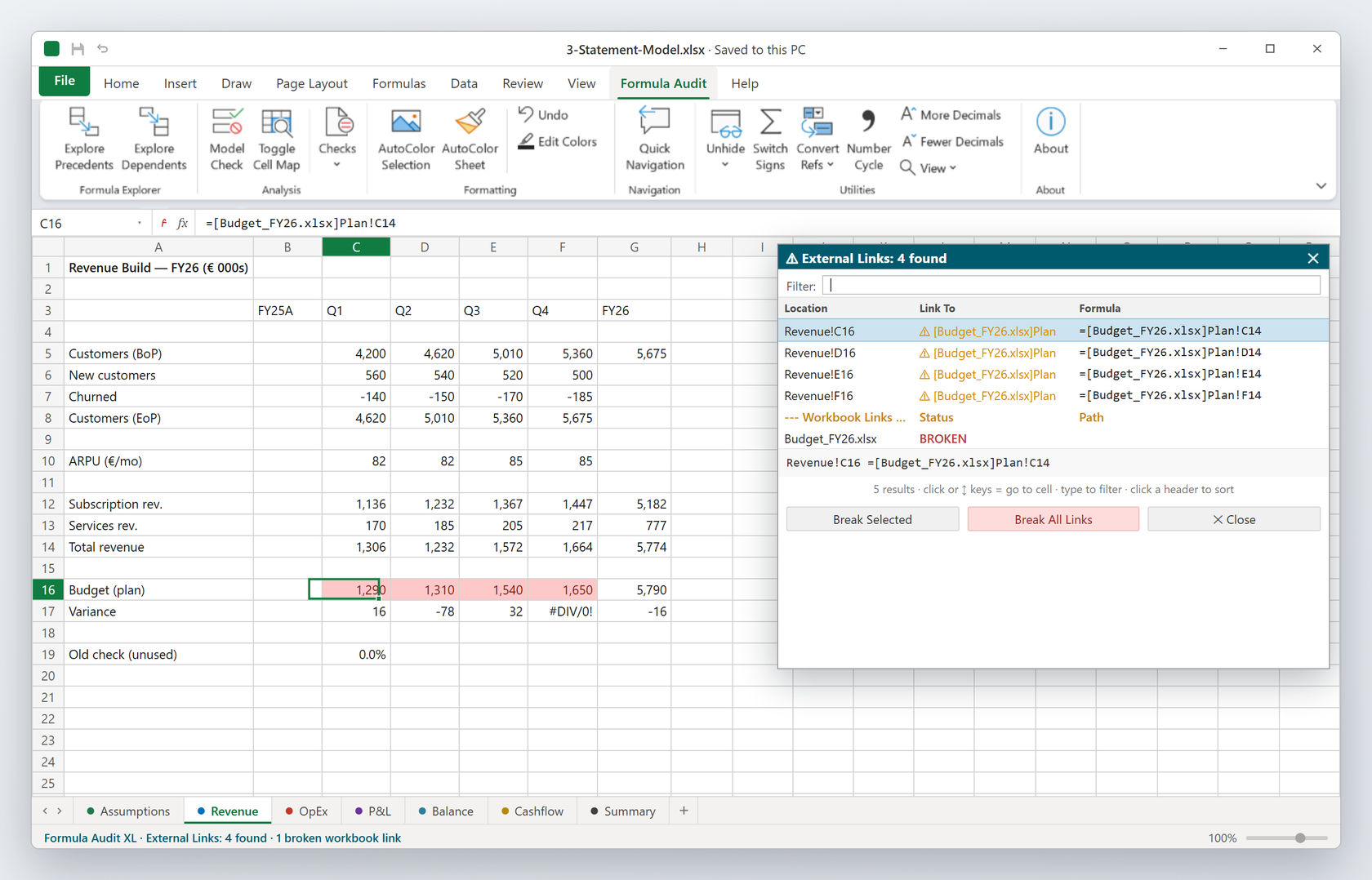Sort by the Link To column header

pyautogui.click(x=937, y=309)
